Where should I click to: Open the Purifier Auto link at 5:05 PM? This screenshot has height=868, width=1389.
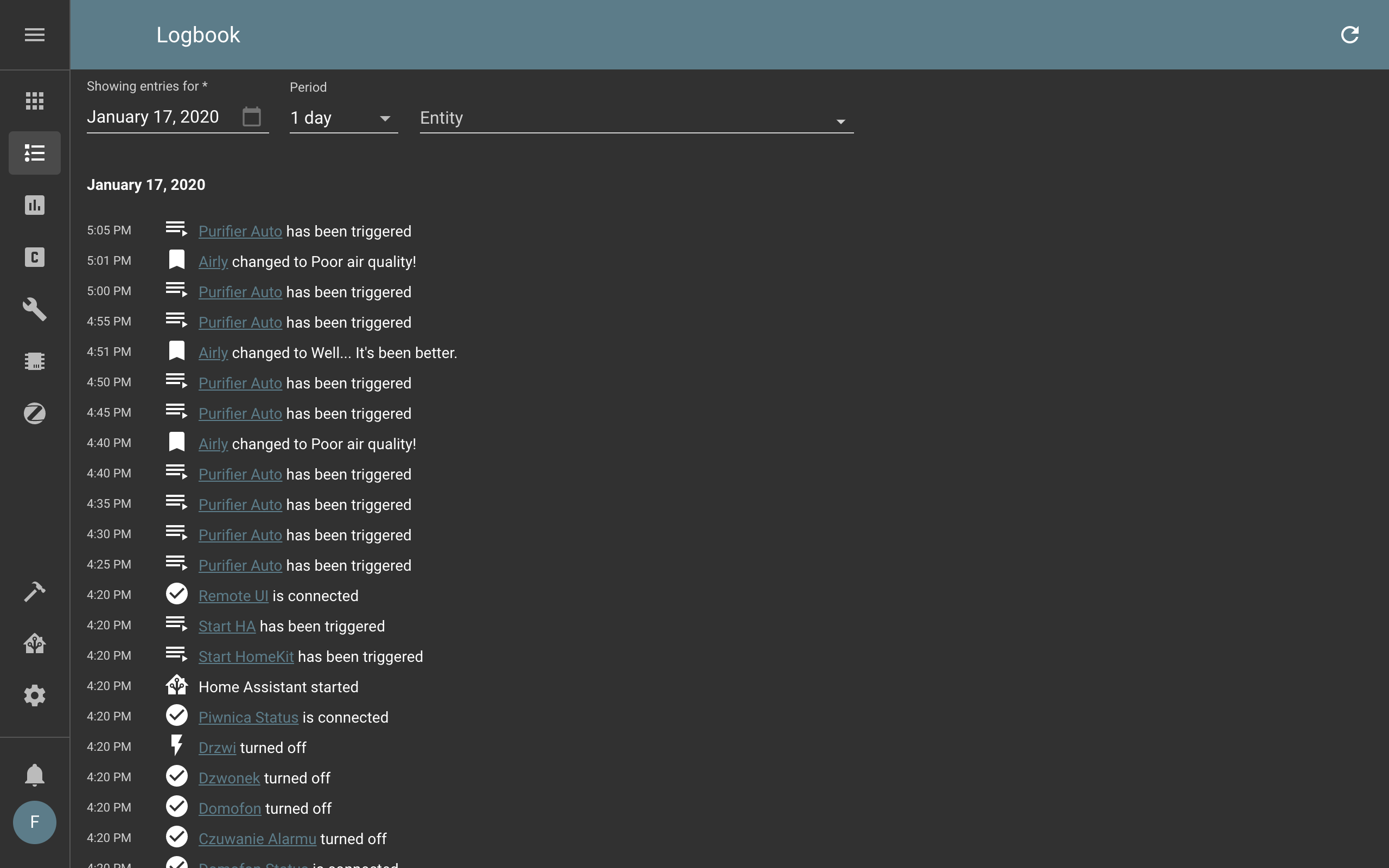coord(240,231)
